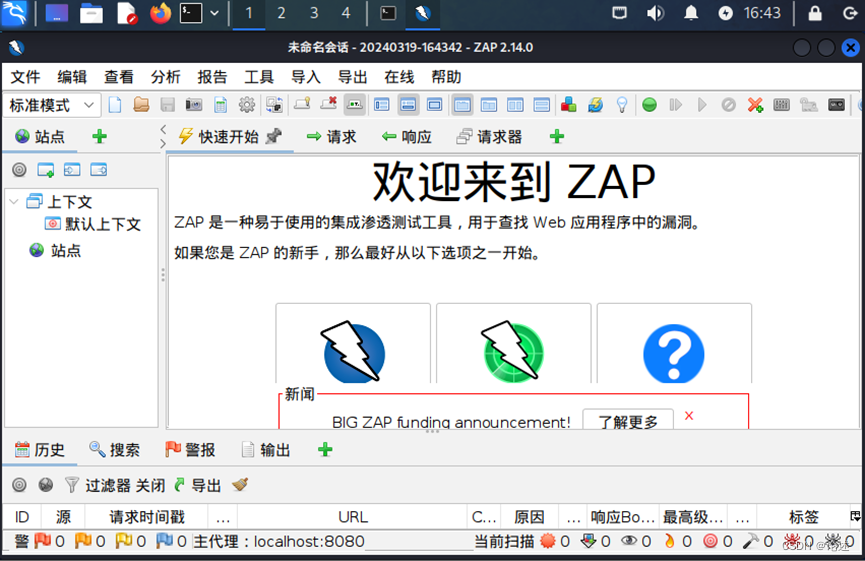This screenshot has height=561, width=865.
Task: Click Add custom breakpoint red X icon
Action: pyautogui.click(x=755, y=105)
